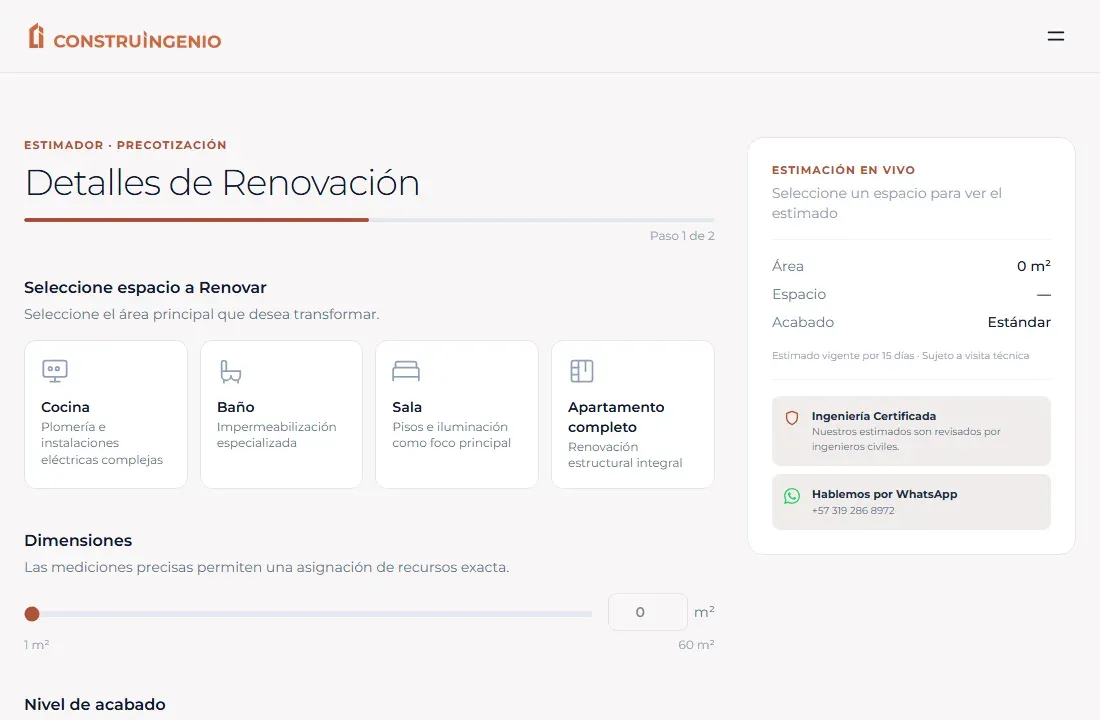The height and width of the screenshot is (720, 1100).
Task: Click 'Las mediciones precisas permiten' description text
Action: click(x=267, y=567)
